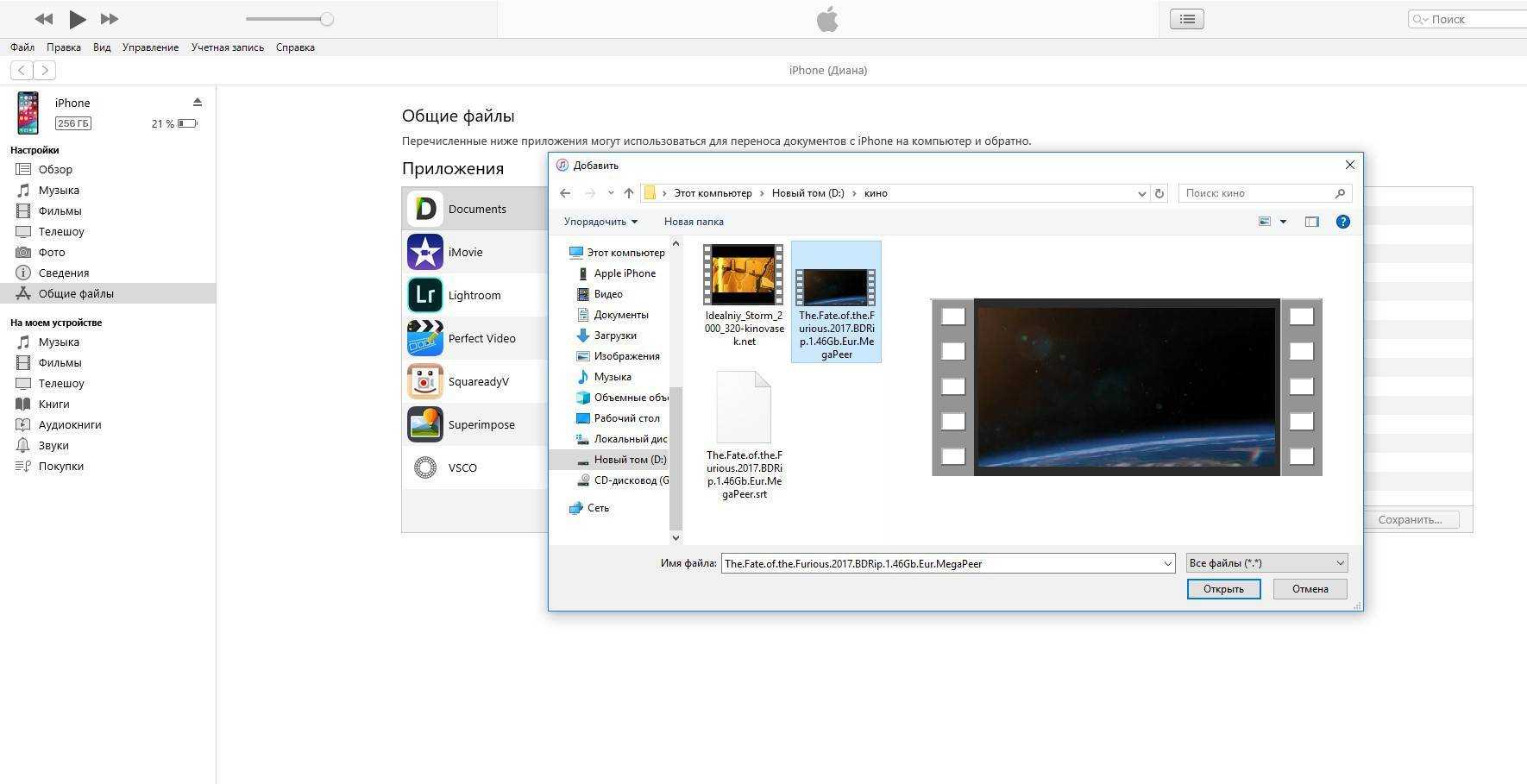Click the Открыть button
The height and width of the screenshot is (784, 1527).
[1223, 589]
